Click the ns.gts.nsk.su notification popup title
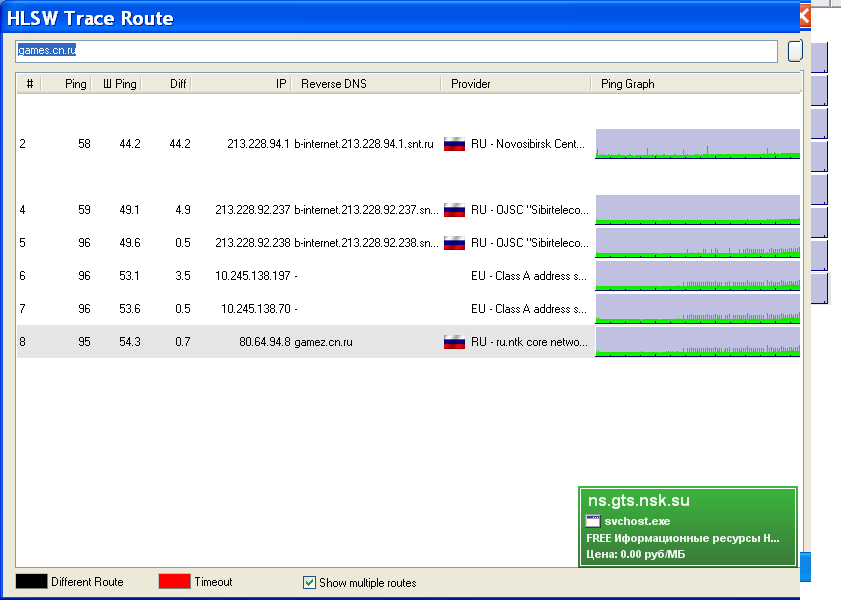The width and height of the screenshot is (841, 600). pyautogui.click(x=639, y=501)
